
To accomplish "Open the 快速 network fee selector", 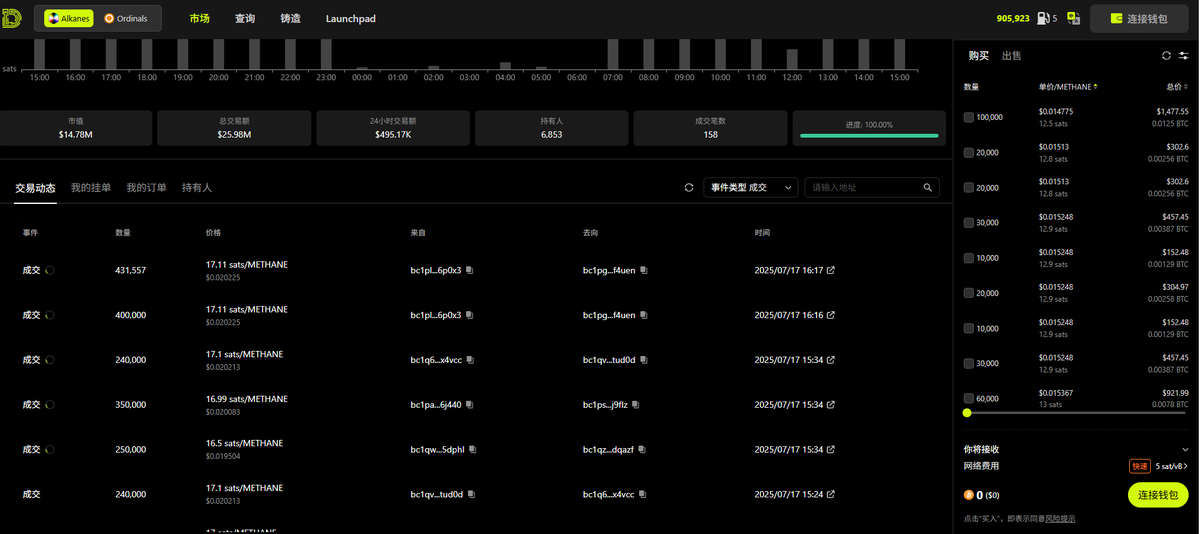I will [1140, 466].
